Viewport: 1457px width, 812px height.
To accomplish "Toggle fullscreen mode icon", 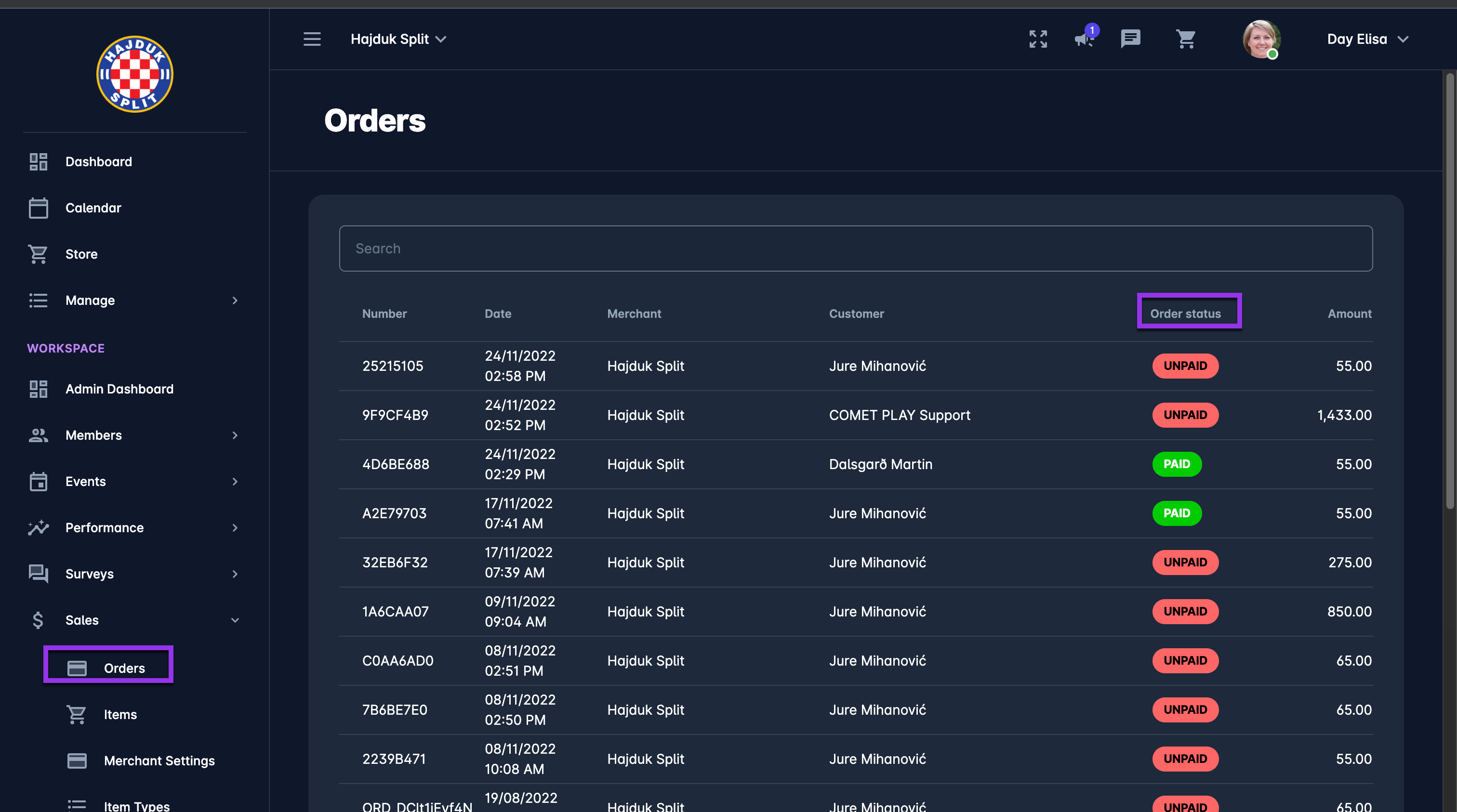I will point(1038,39).
